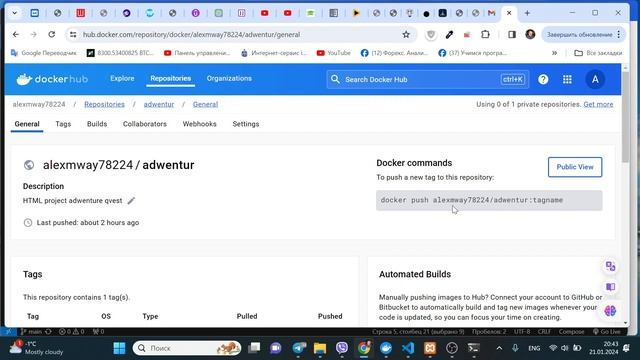Switch to the Webhooks tab
The width and height of the screenshot is (640, 360).
[200, 124]
